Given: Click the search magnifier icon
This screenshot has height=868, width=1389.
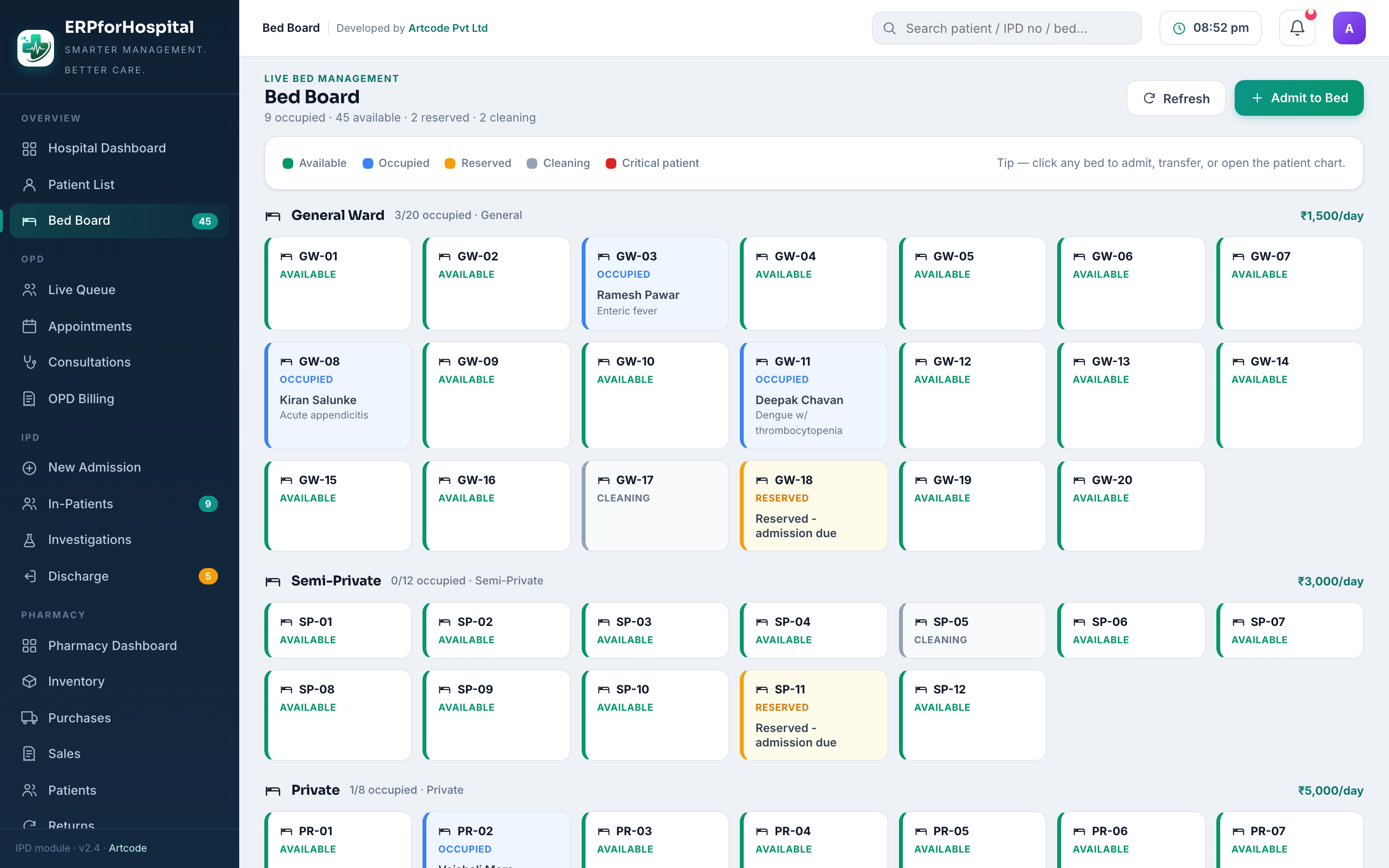Looking at the screenshot, I should [890, 28].
